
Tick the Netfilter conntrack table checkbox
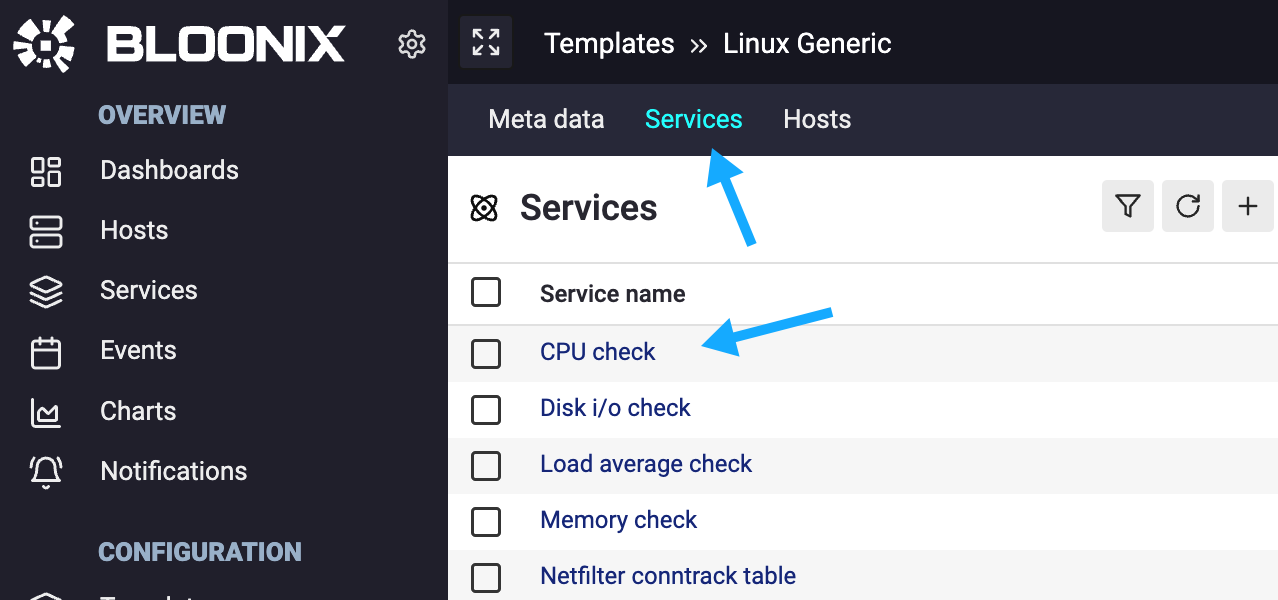pyautogui.click(x=486, y=577)
